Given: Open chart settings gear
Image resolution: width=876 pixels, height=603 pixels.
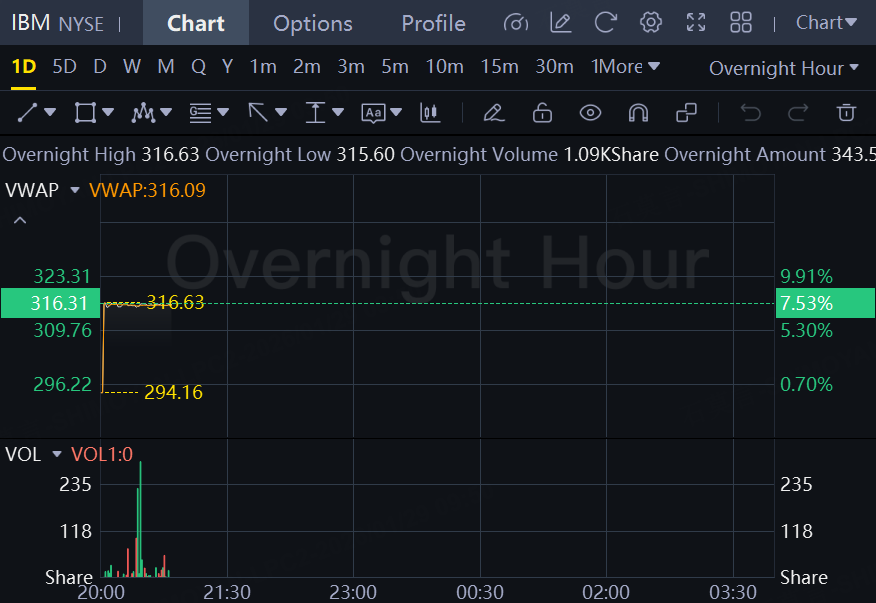Looking at the screenshot, I should 651,23.
